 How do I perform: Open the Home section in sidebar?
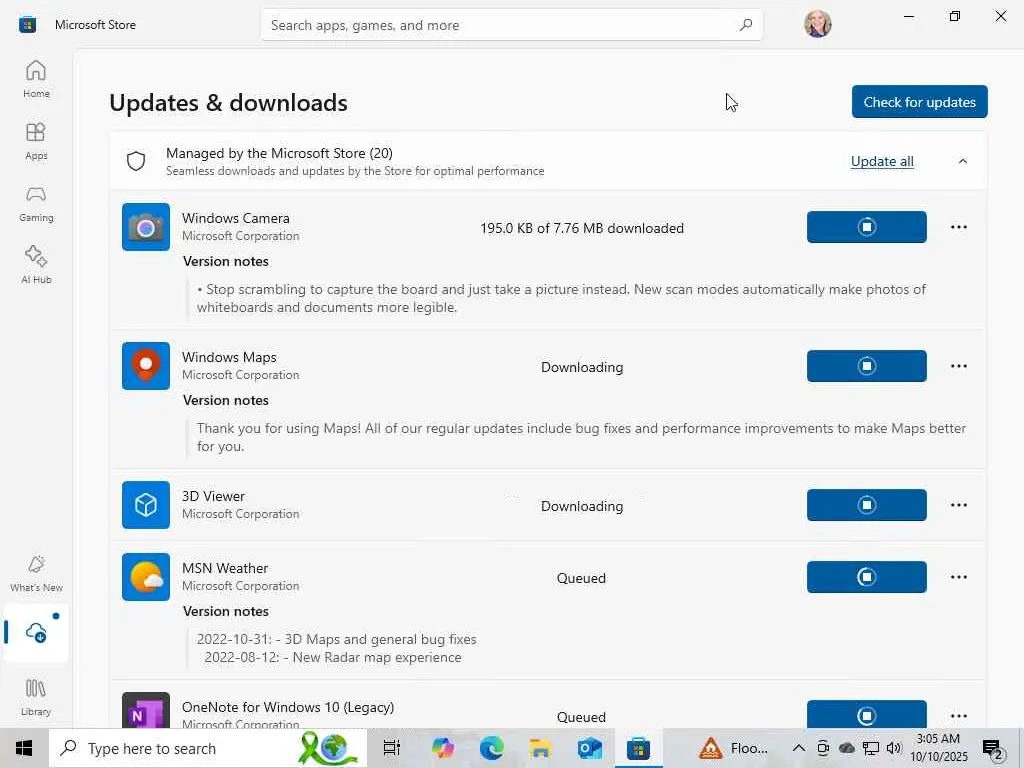(x=36, y=79)
